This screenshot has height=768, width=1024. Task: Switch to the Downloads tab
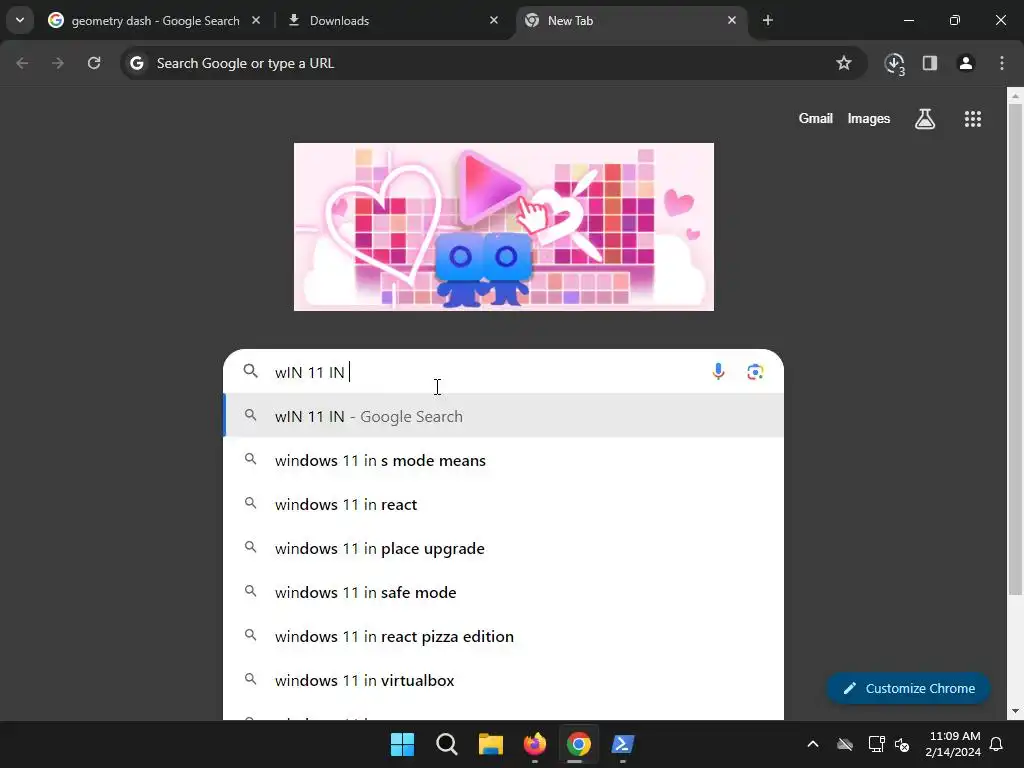tap(390, 20)
